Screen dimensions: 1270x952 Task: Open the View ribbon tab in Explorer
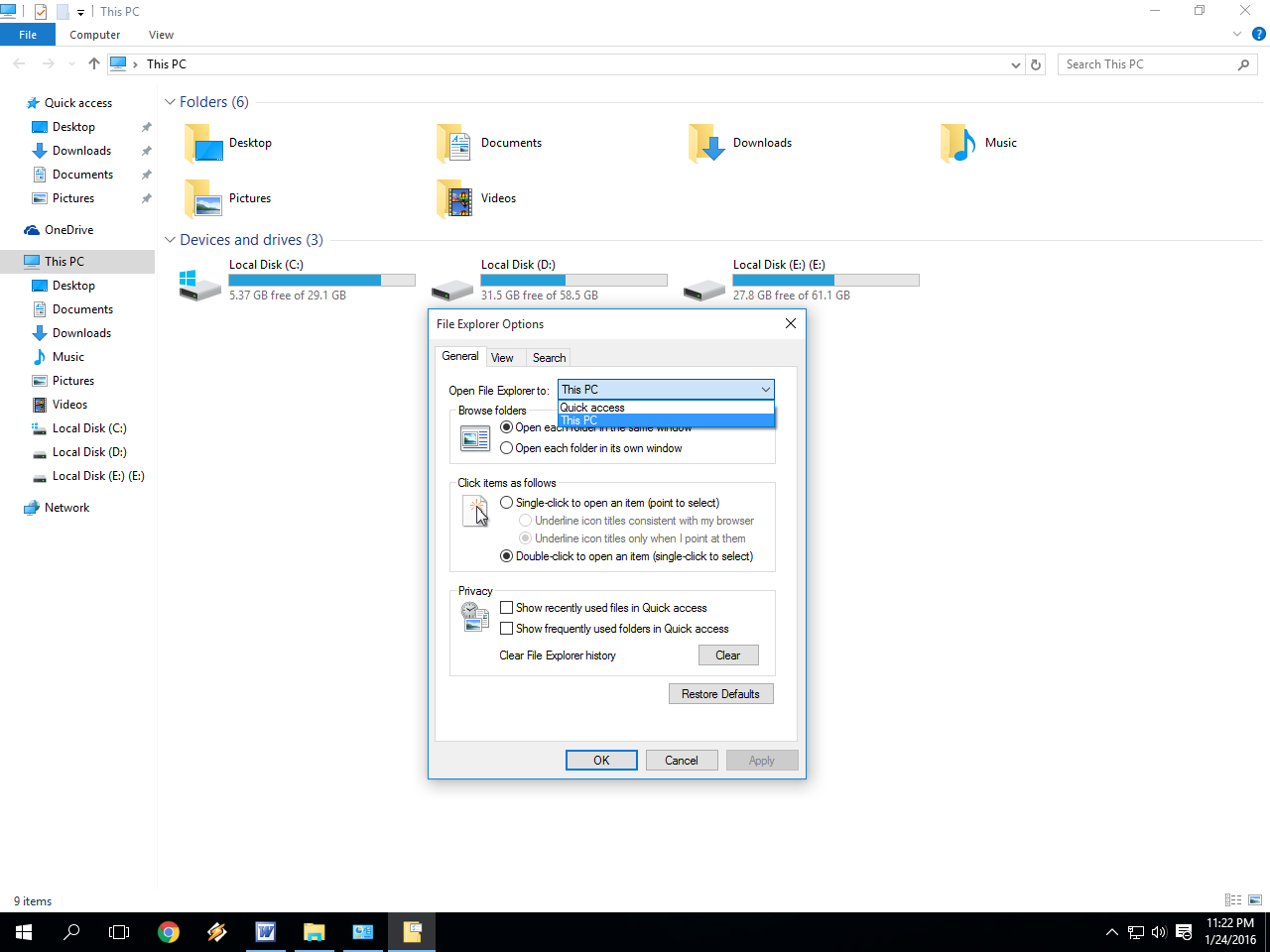tap(161, 35)
